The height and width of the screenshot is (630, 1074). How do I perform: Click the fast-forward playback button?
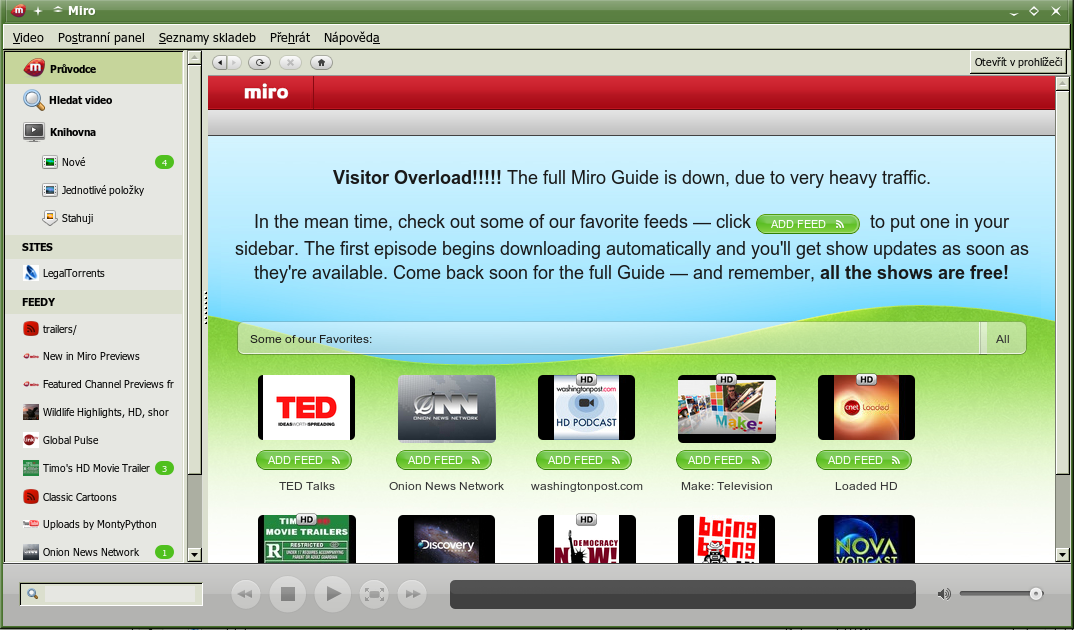tap(412, 594)
